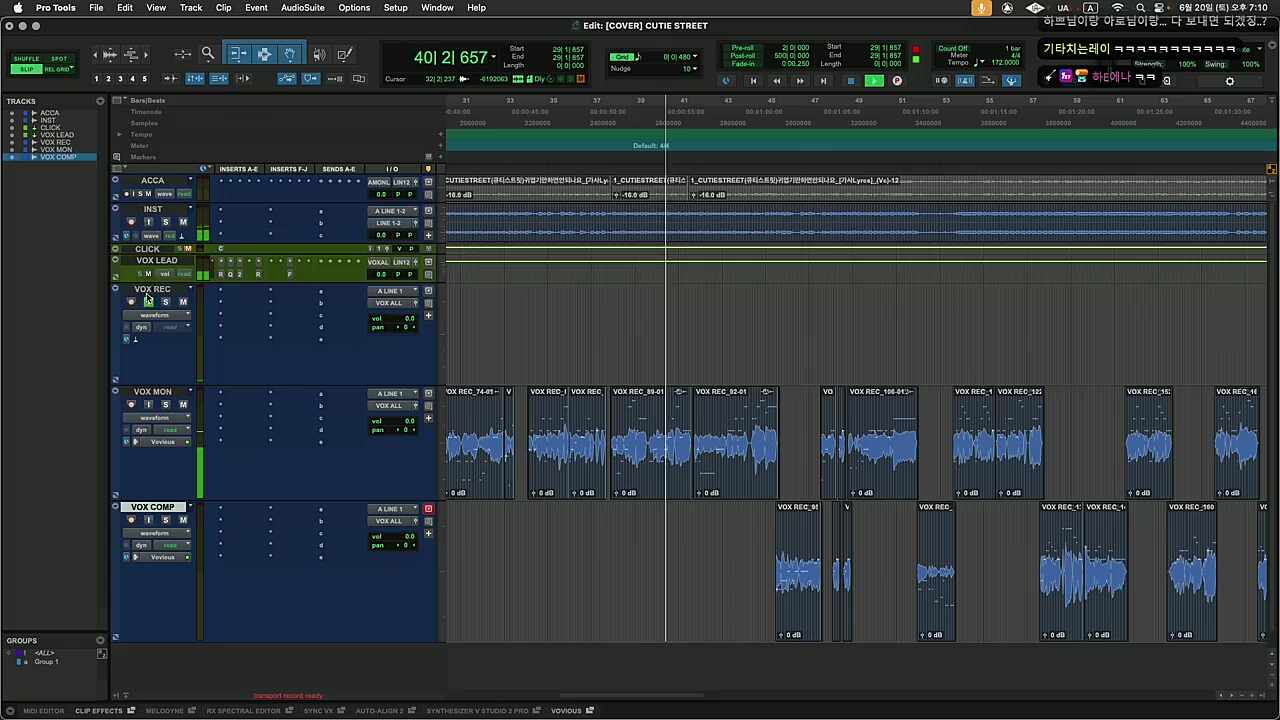Select the Grabber hand tool
The width and height of the screenshot is (1280, 720).
[289, 54]
